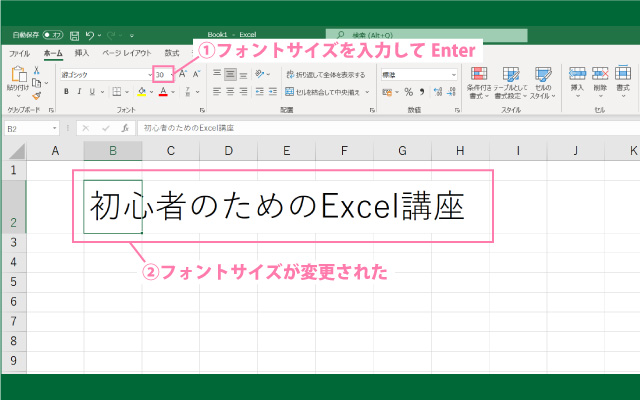Click the Cut scissors icon
Screen dimensions: 640x400
click(x=37, y=70)
